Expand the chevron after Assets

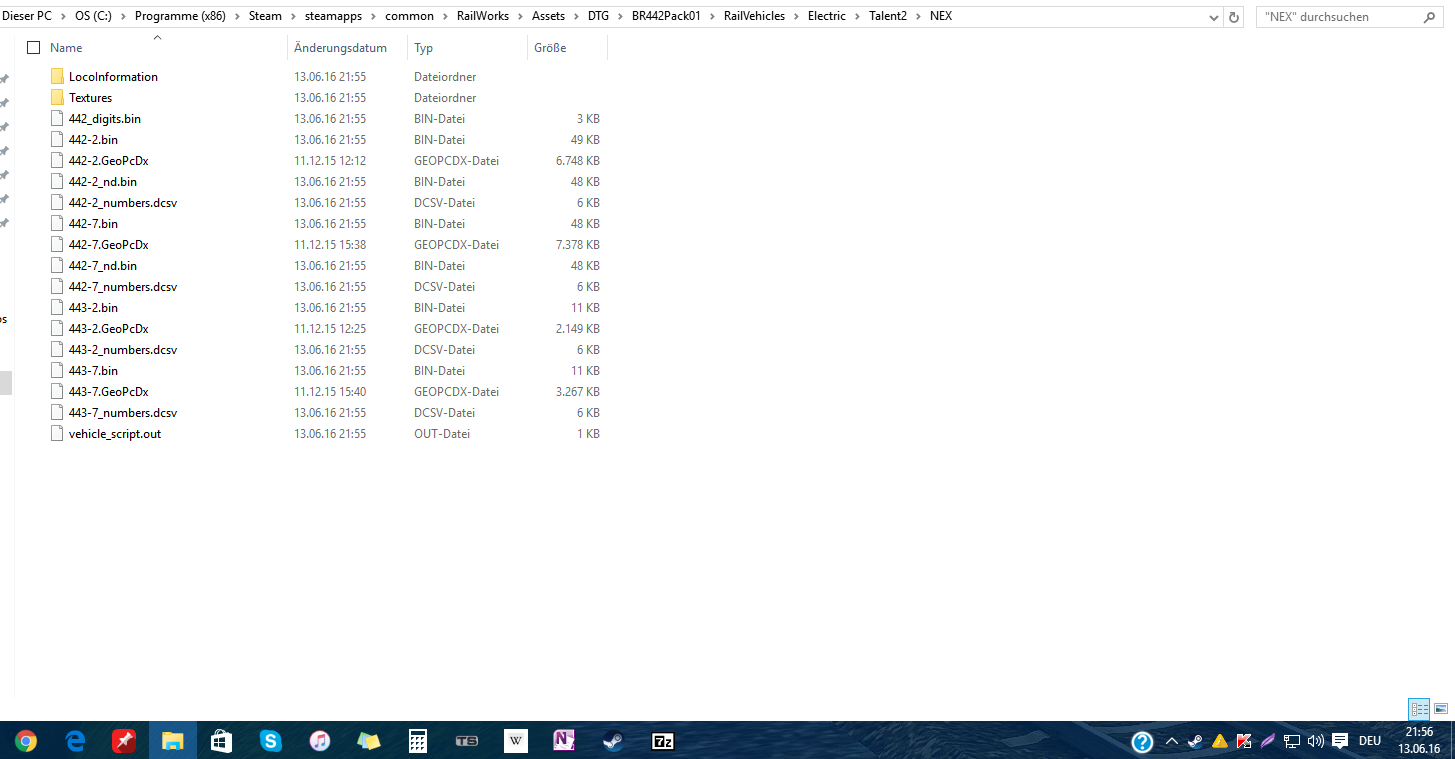point(577,17)
